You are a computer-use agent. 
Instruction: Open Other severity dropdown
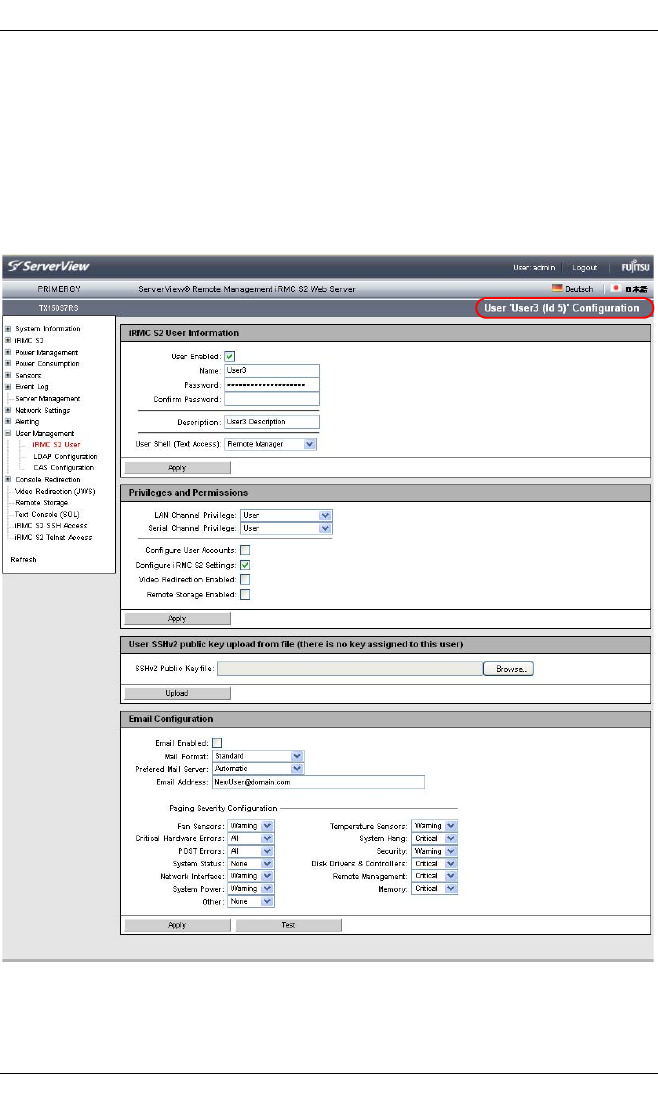coord(251,902)
